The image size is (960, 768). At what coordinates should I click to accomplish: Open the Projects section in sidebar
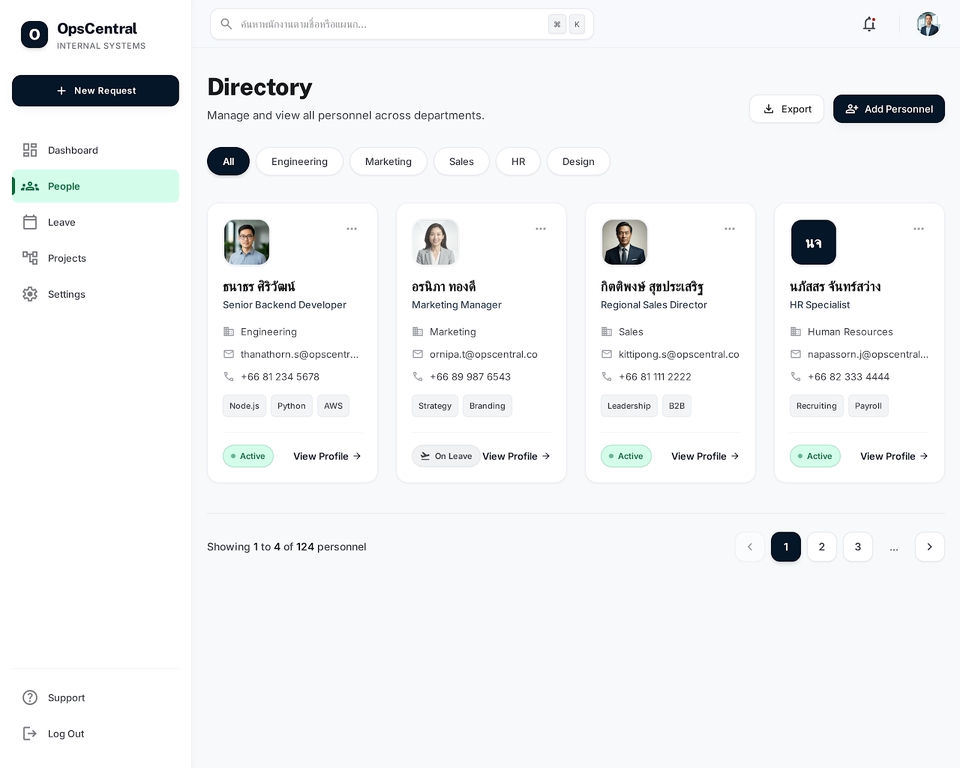coord(96,258)
